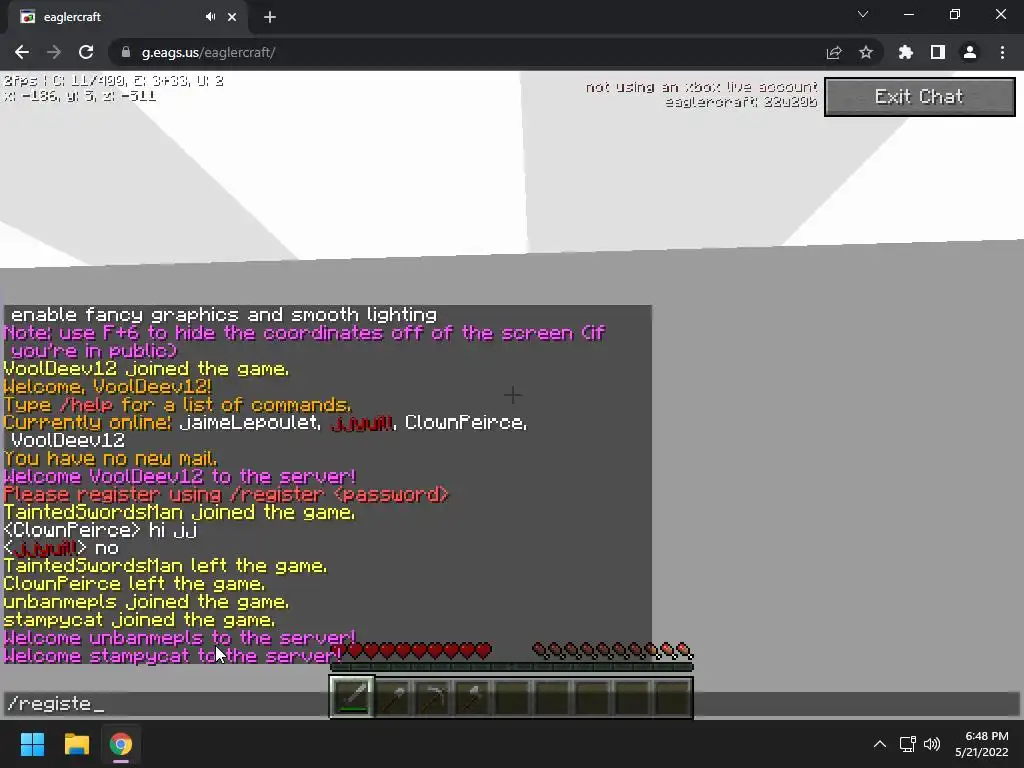Select the pickaxe in the third hotbar slot
This screenshot has width=1024, height=768.
coord(433,697)
